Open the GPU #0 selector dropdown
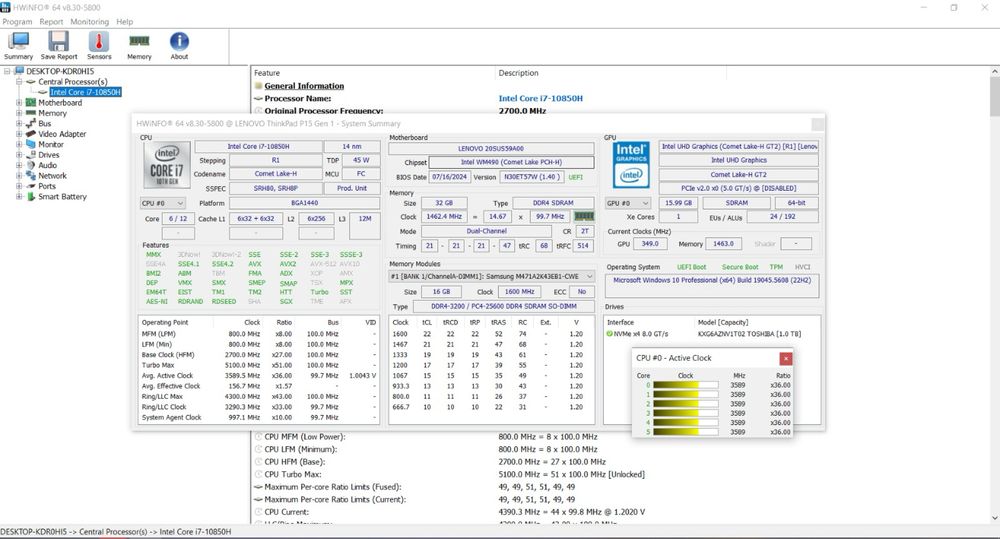The width and height of the screenshot is (1000, 539). [x=628, y=203]
